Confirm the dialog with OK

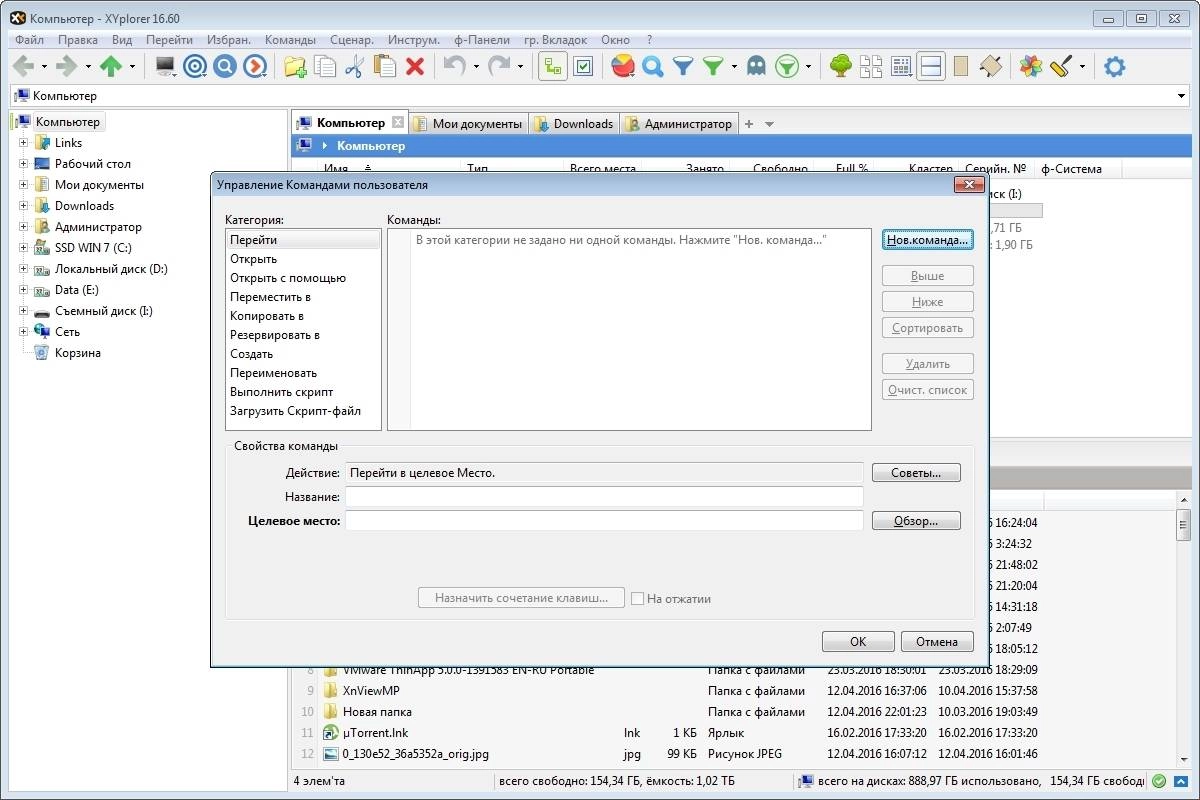[x=858, y=642]
